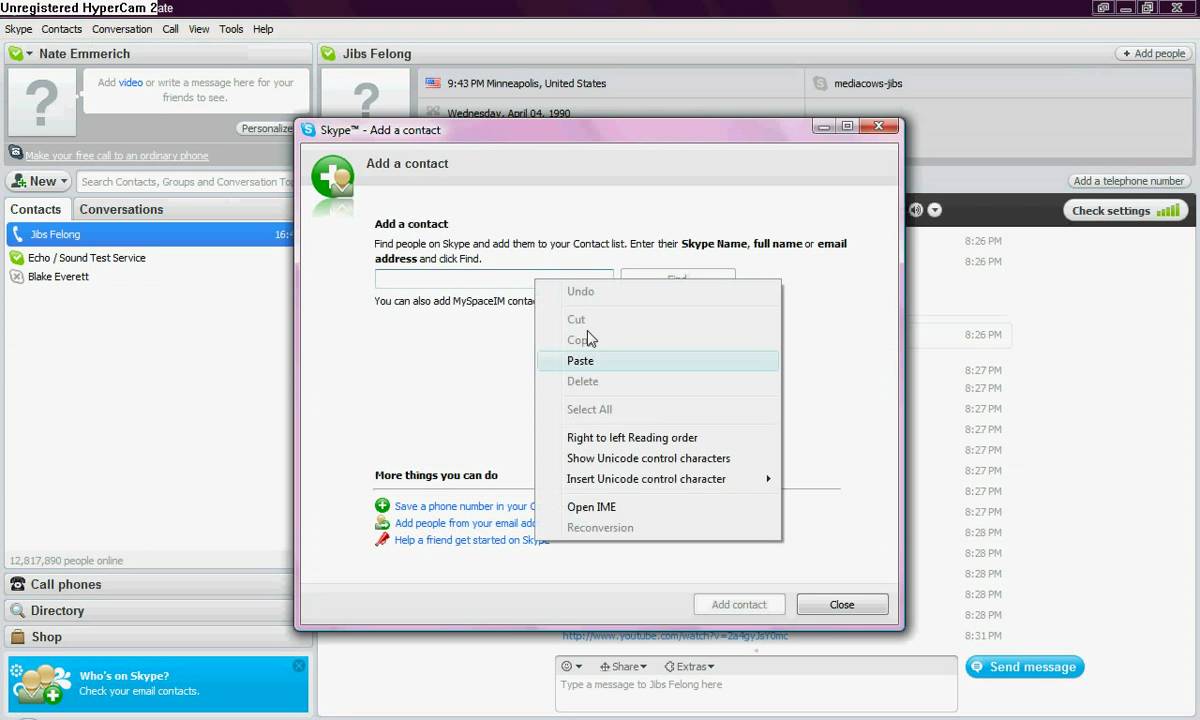Click Blake Everett's offline status icon
The height and width of the screenshot is (720, 1200).
(16, 277)
